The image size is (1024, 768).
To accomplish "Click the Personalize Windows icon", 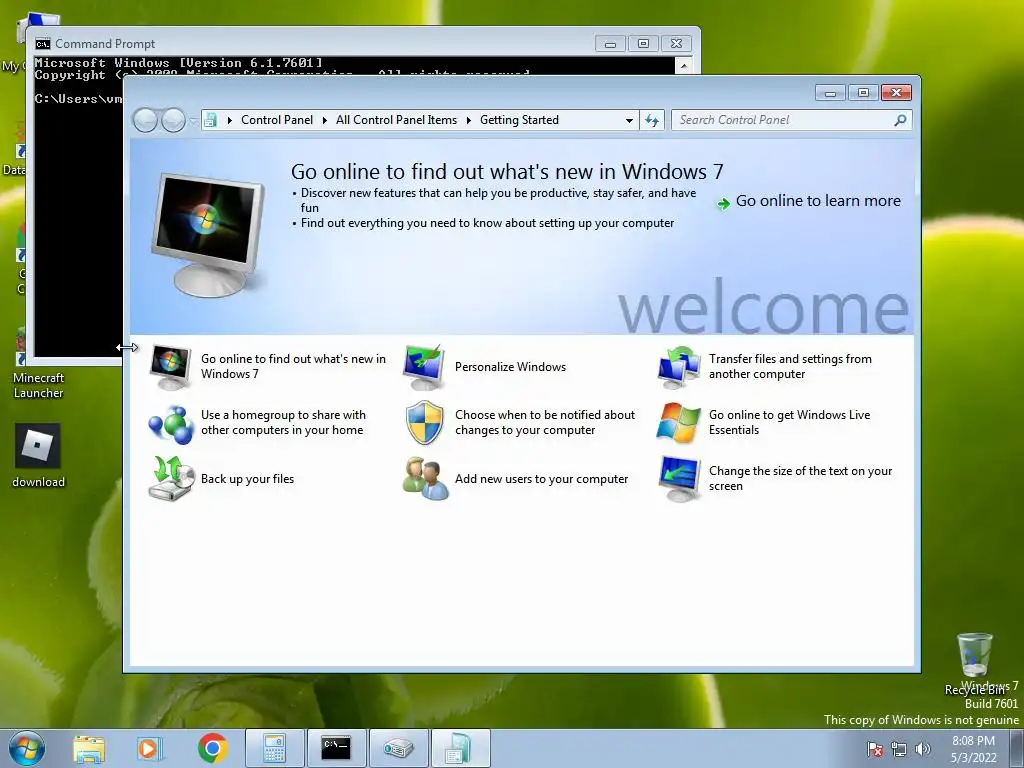I will coord(424,367).
